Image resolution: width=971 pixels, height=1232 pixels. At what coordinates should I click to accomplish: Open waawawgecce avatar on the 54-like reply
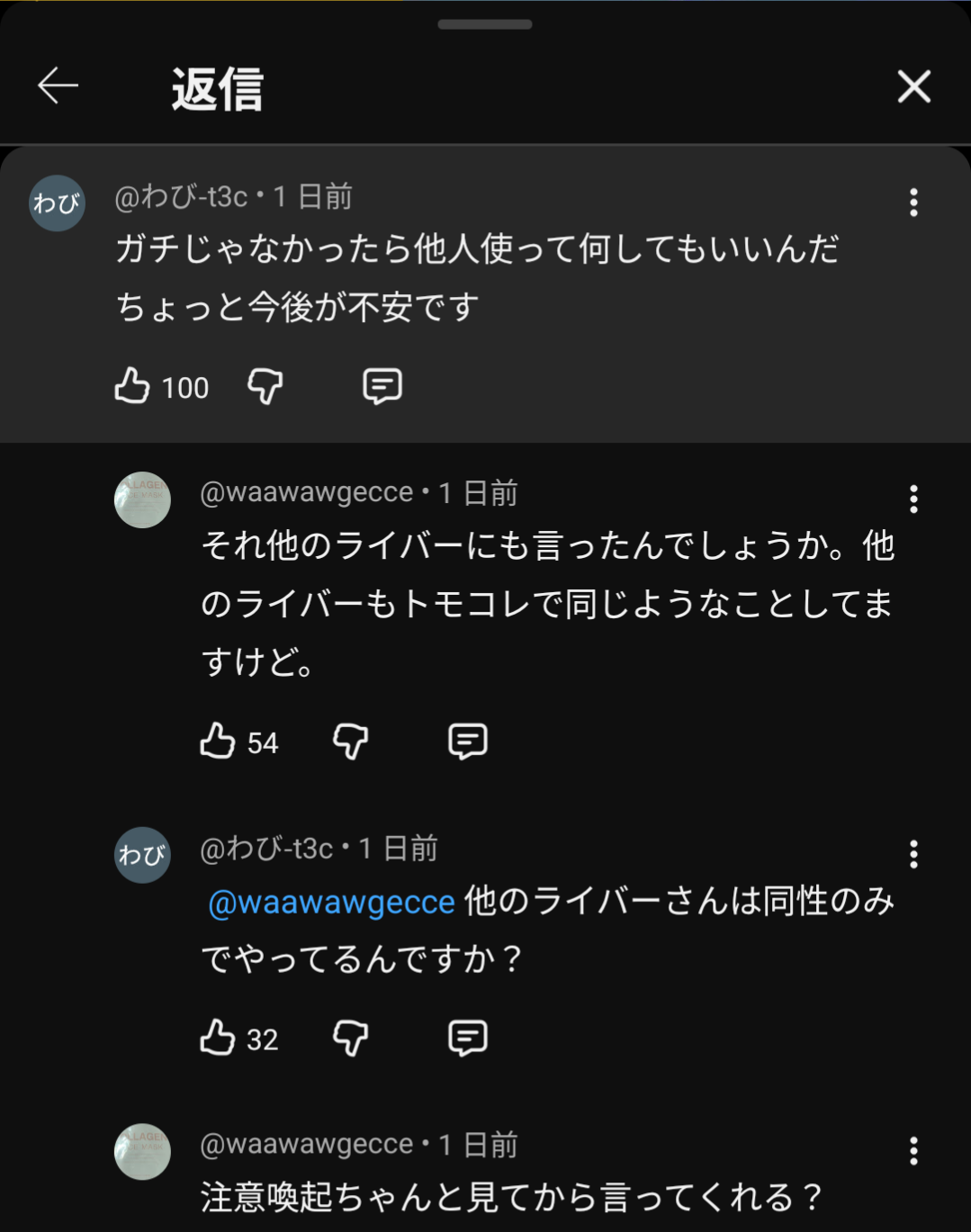[x=142, y=499]
